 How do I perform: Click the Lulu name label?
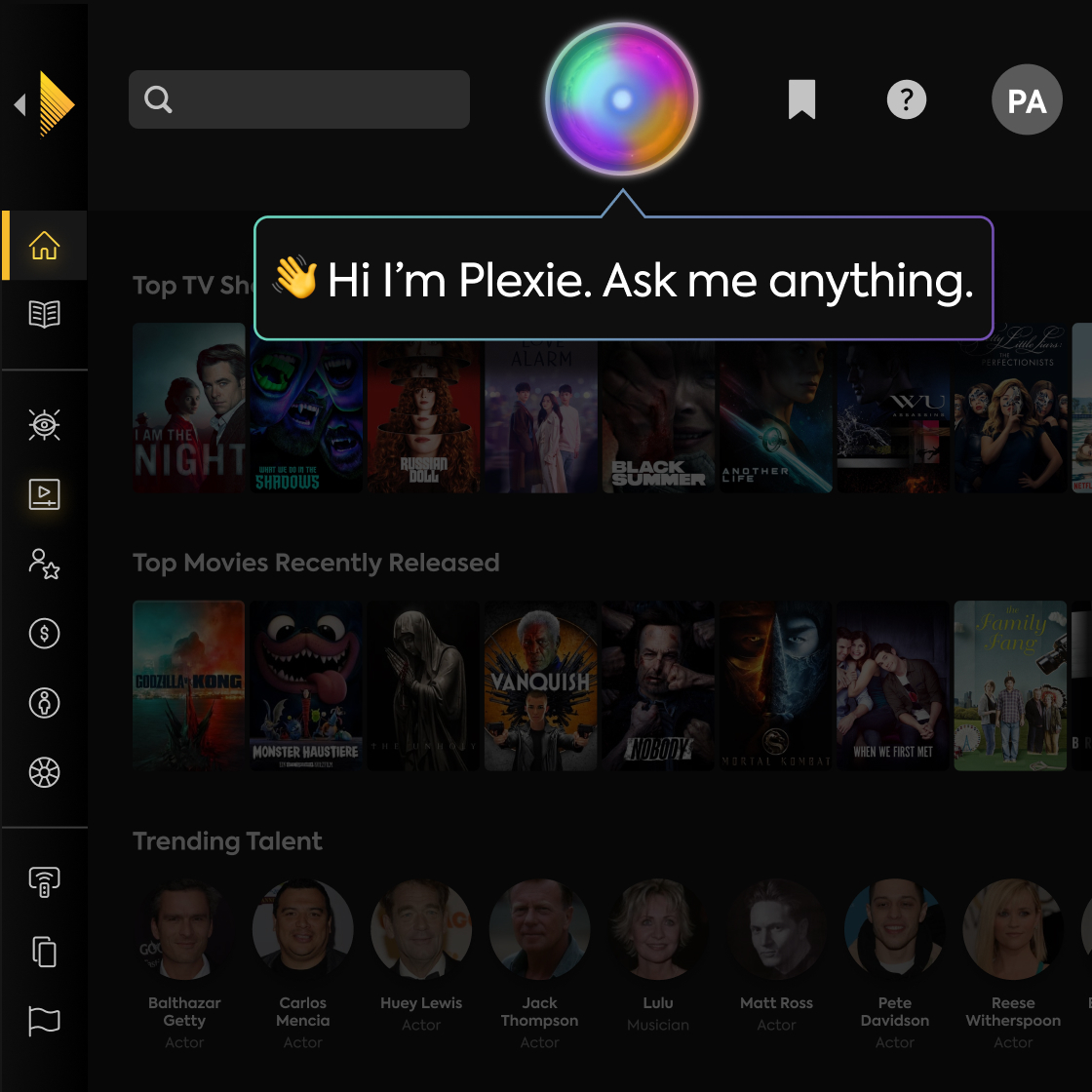[658, 1003]
